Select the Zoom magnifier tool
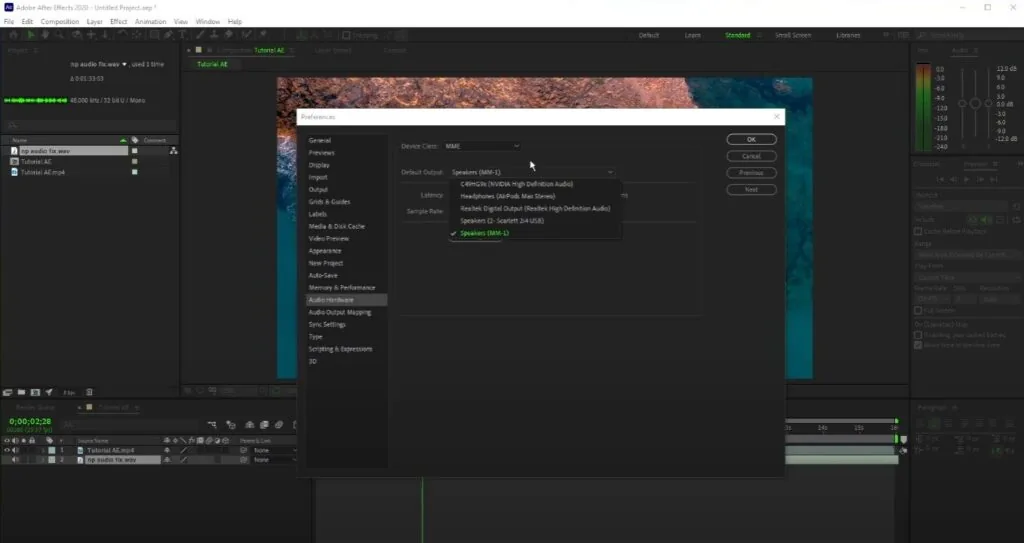Screen dimensions: 1024x543 [59, 35]
